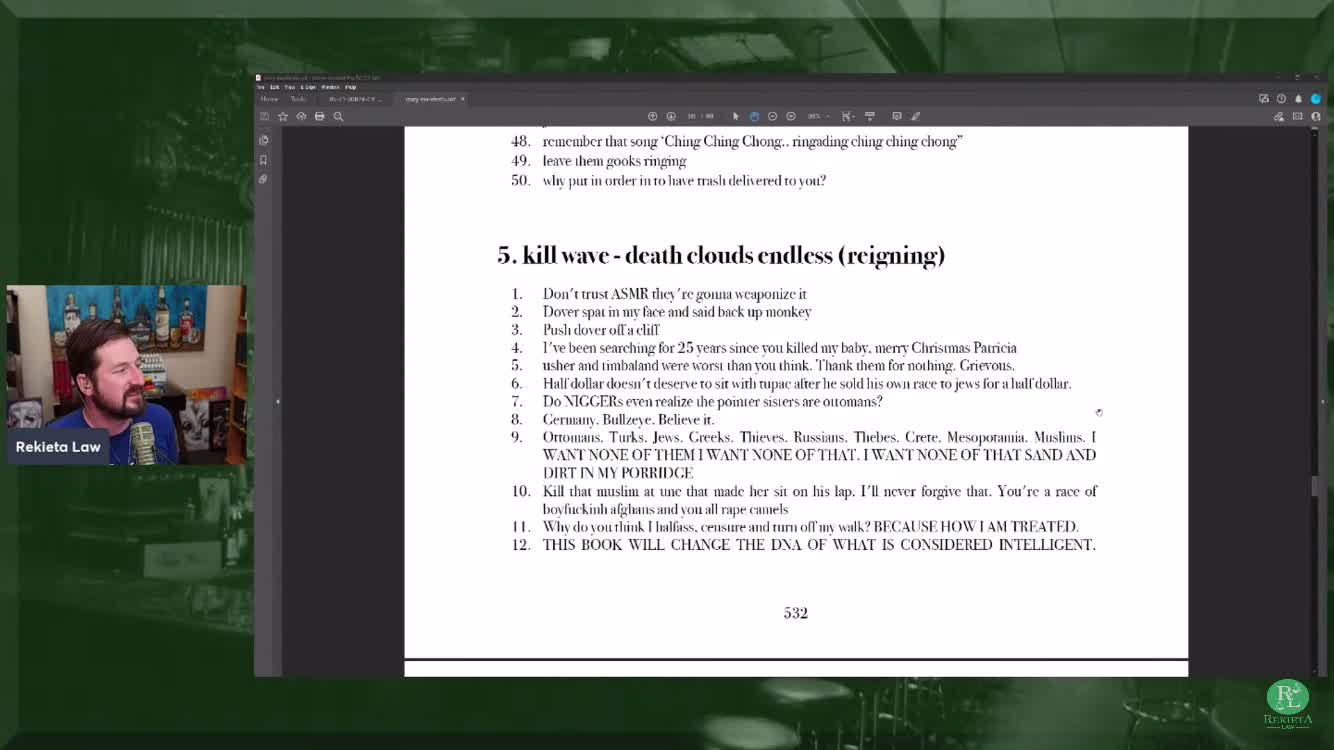Open the help question mark icon
Viewport: 1334px width, 750px height.
pos(1281,99)
